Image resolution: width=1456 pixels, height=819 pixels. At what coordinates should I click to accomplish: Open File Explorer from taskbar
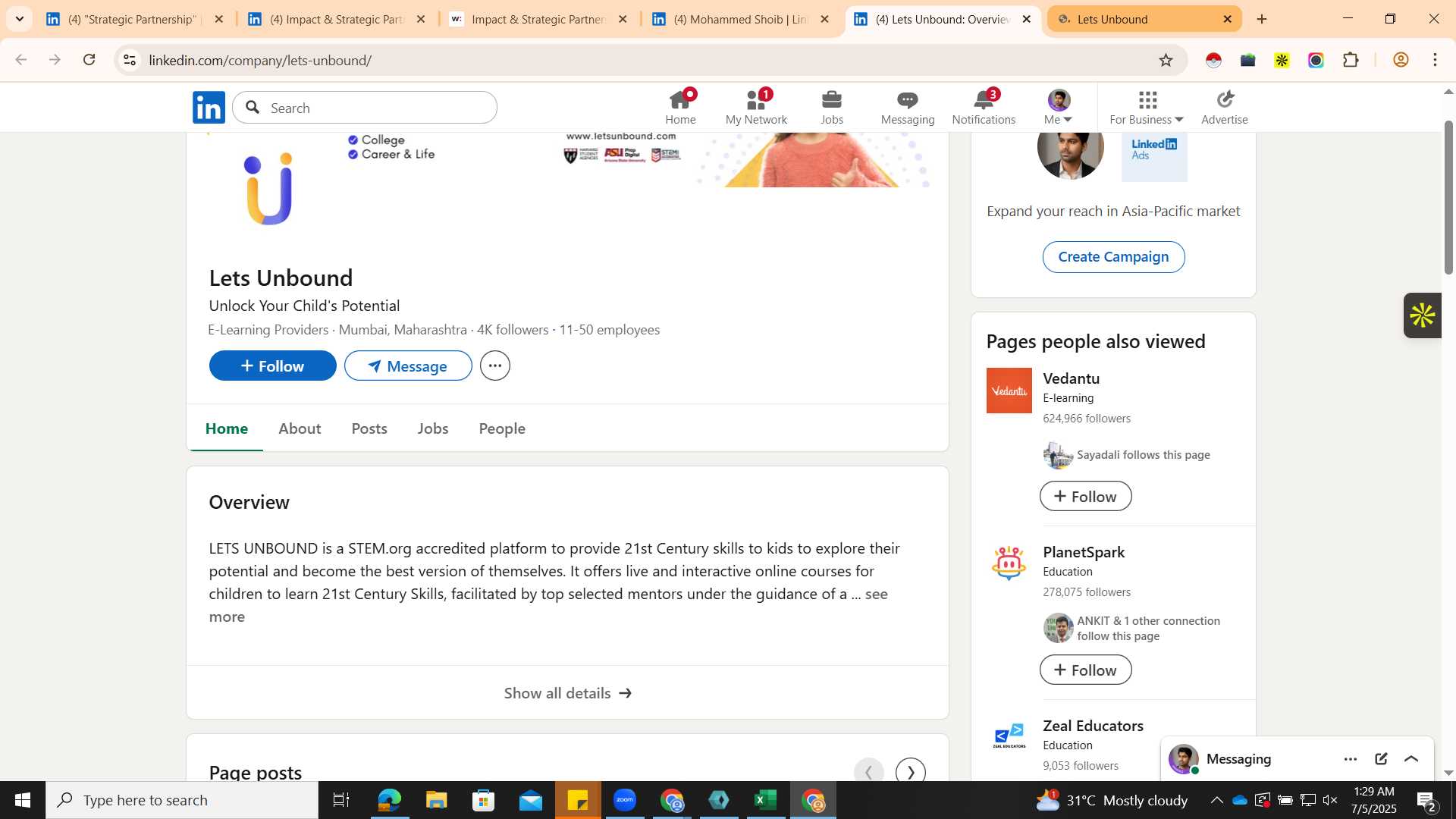(437, 800)
